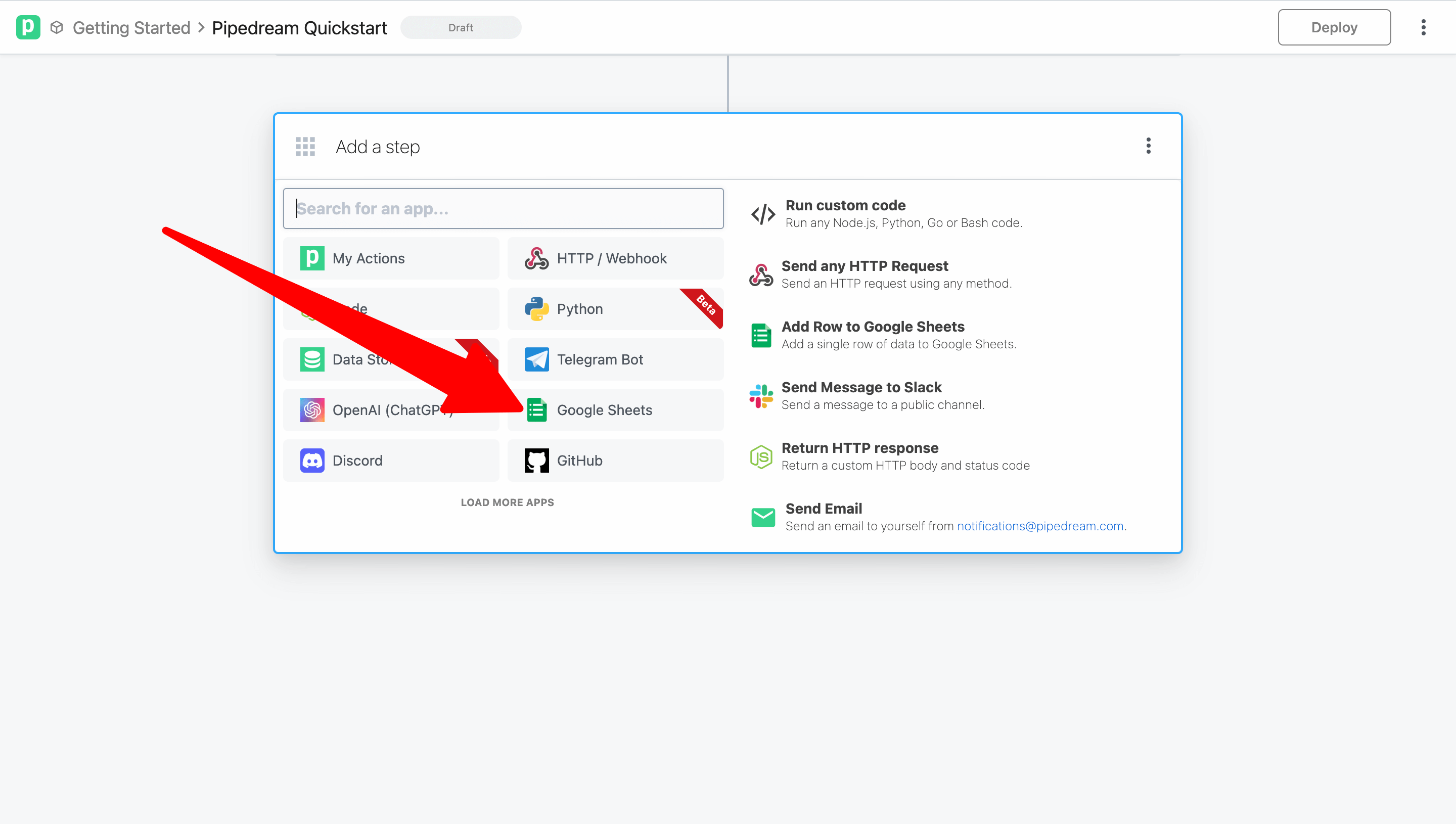1456x824 pixels.
Task: Click the Discord app icon
Action: coord(312,460)
